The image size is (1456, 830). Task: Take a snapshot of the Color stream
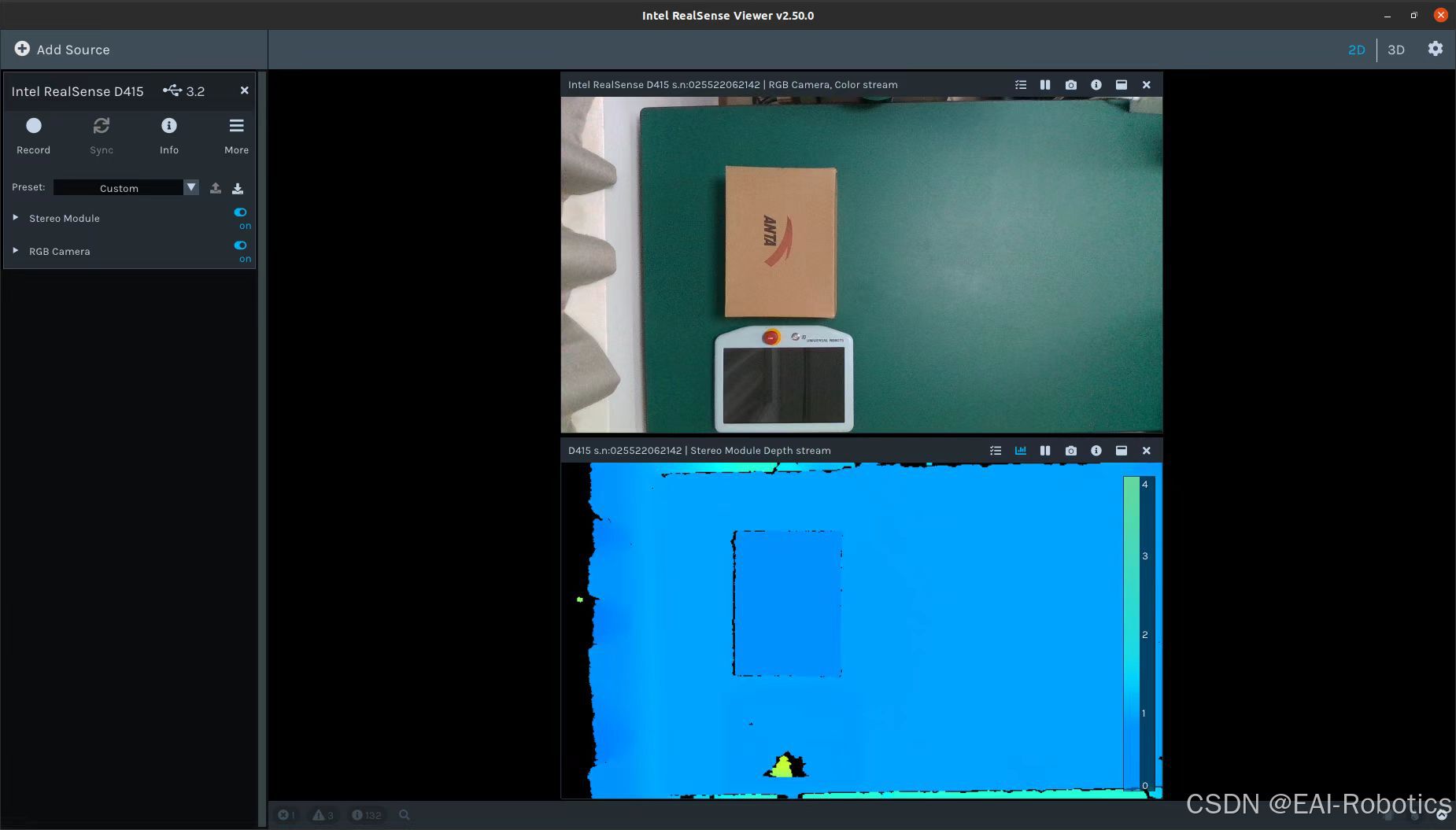tap(1070, 84)
